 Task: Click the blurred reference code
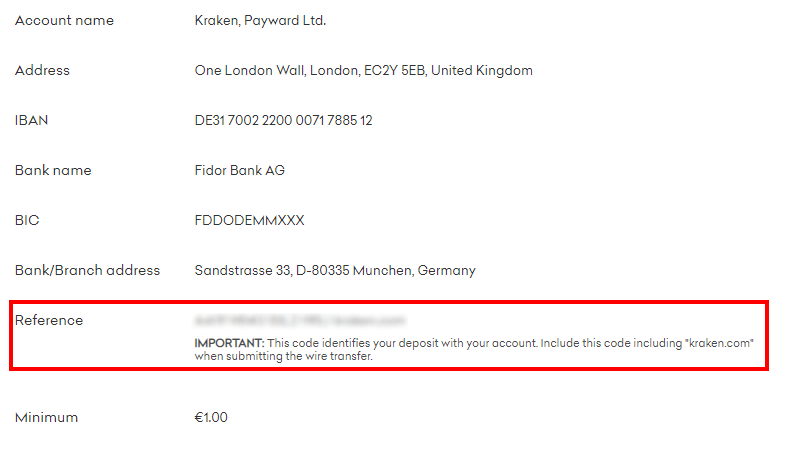298,321
